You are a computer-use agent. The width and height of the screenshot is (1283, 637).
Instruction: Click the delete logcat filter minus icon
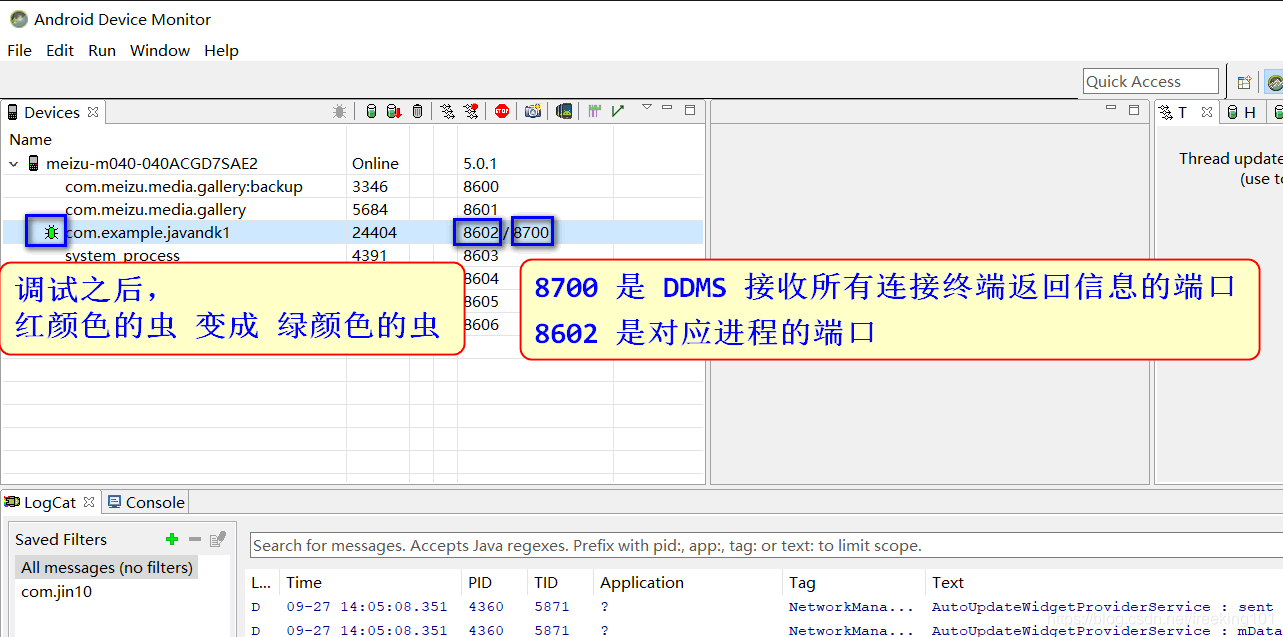pyautogui.click(x=195, y=539)
